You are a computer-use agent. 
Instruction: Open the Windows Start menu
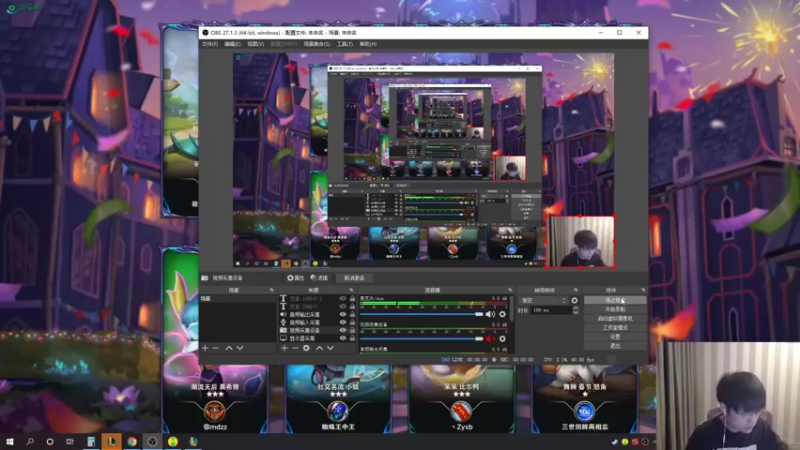pyautogui.click(x=10, y=441)
